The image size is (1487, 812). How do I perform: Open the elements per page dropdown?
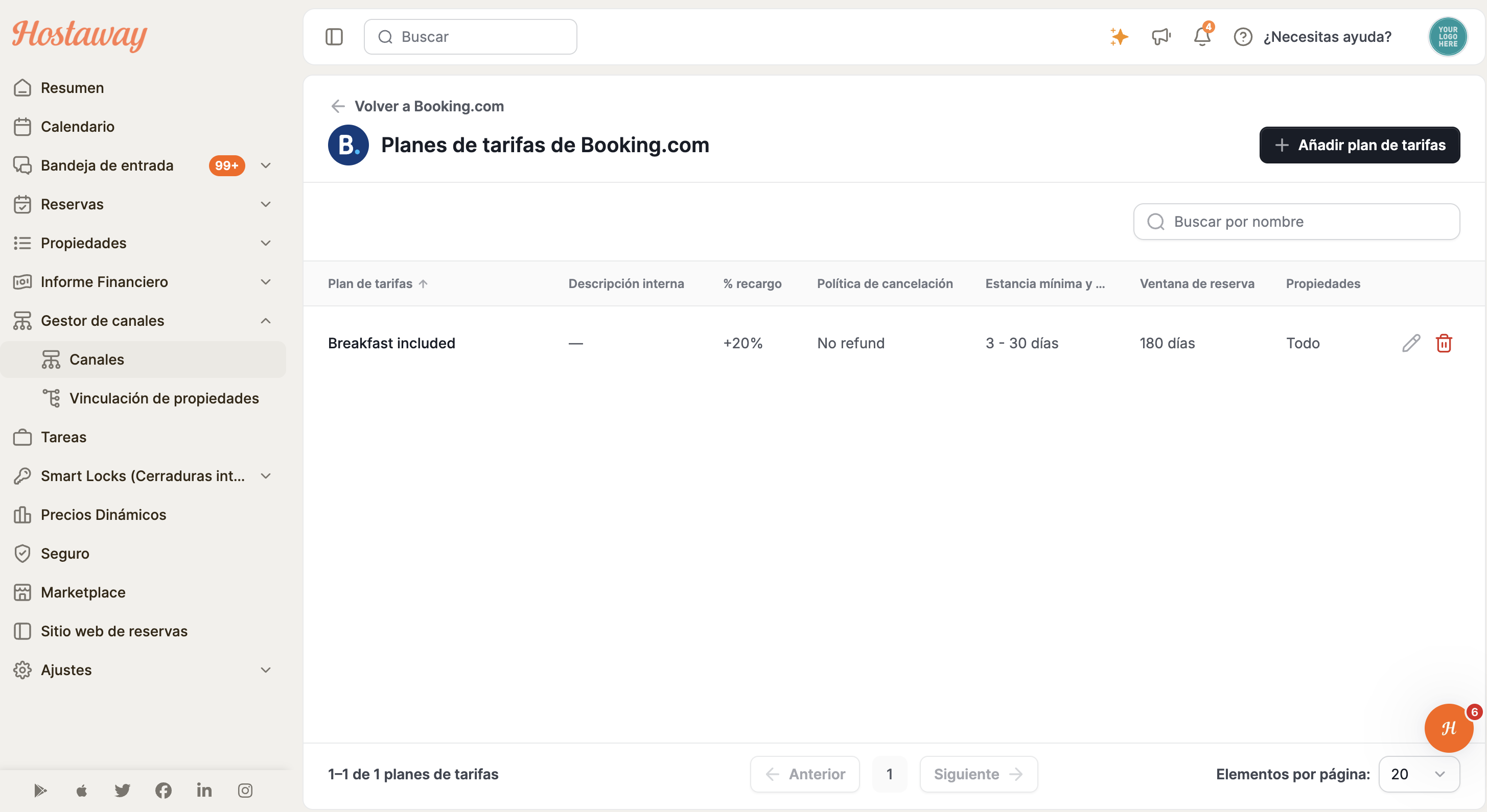coord(1419,774)
